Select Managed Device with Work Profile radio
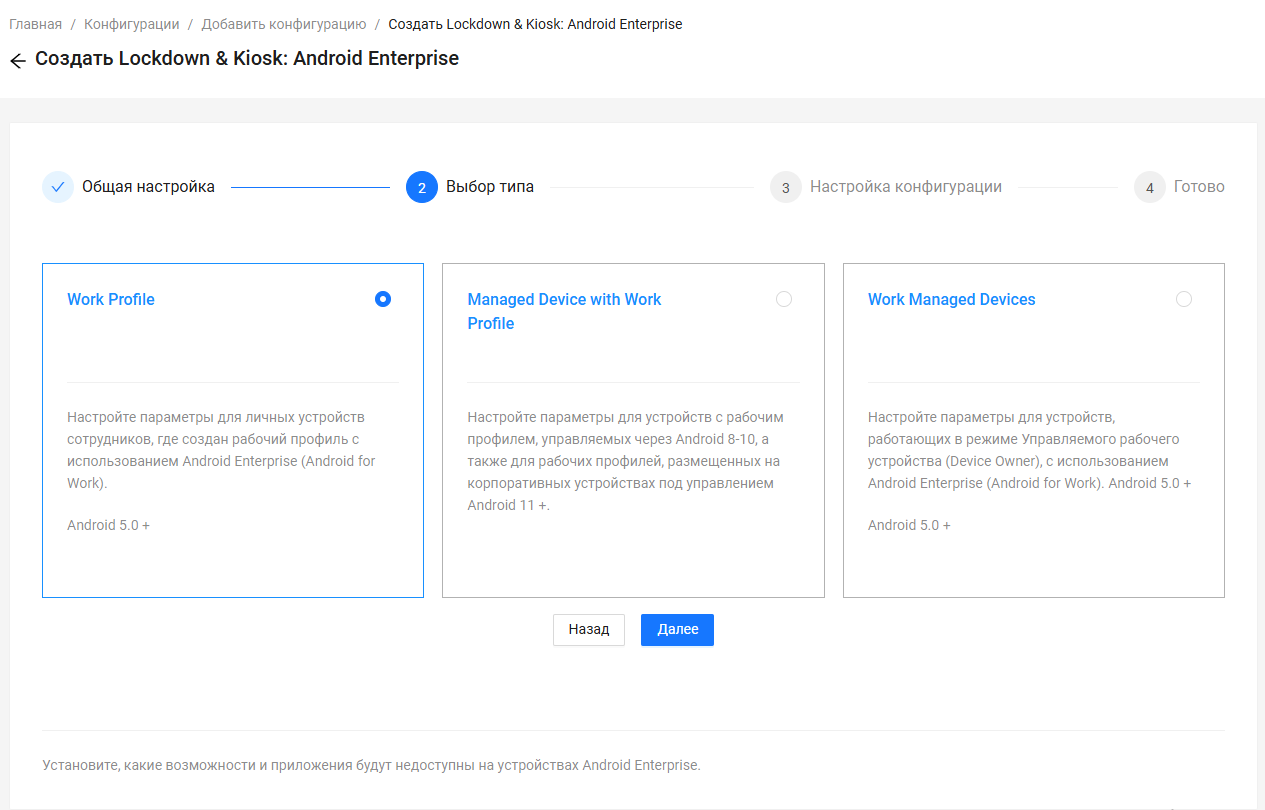The image size is (1265, 810). (784, 299)
